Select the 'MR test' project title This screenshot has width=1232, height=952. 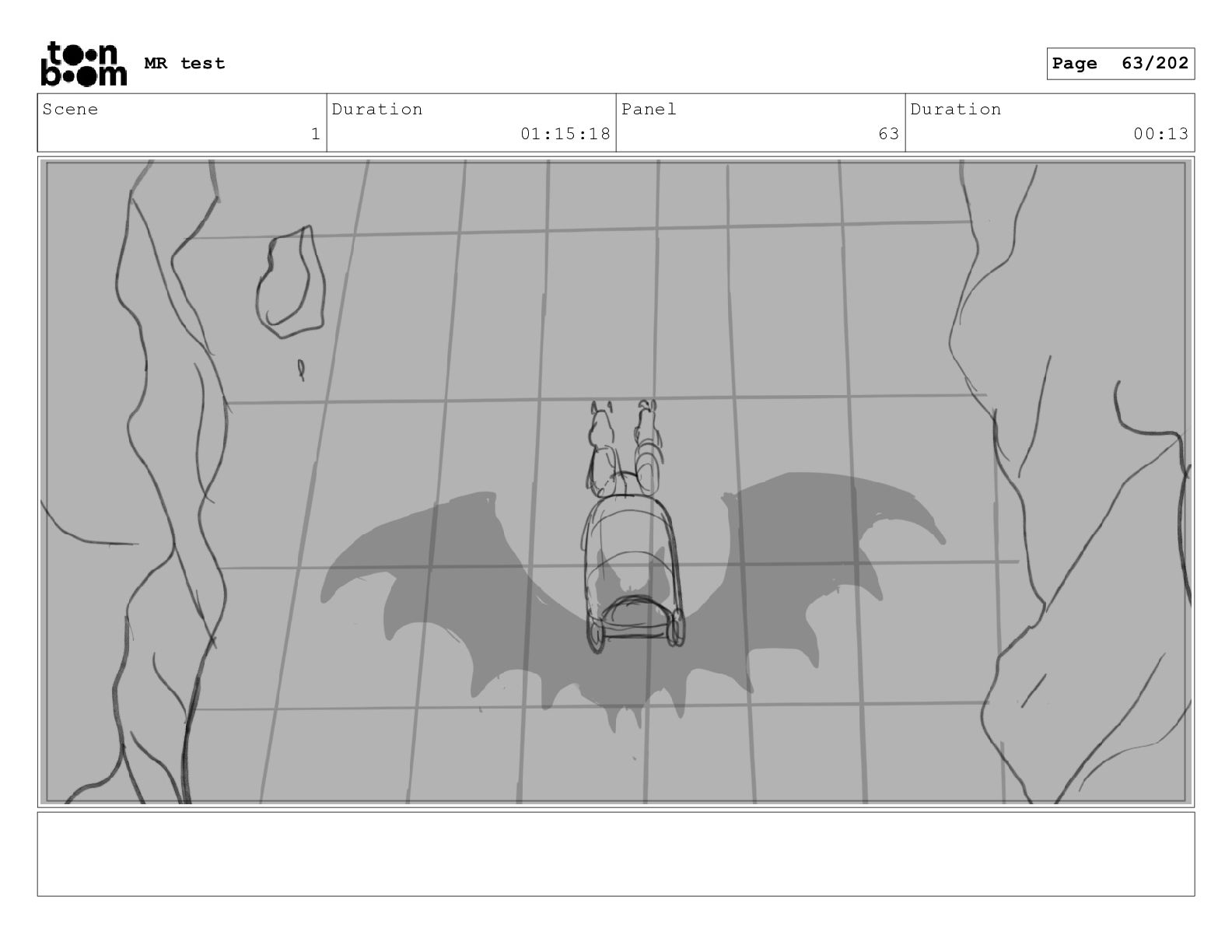point(185,64)
